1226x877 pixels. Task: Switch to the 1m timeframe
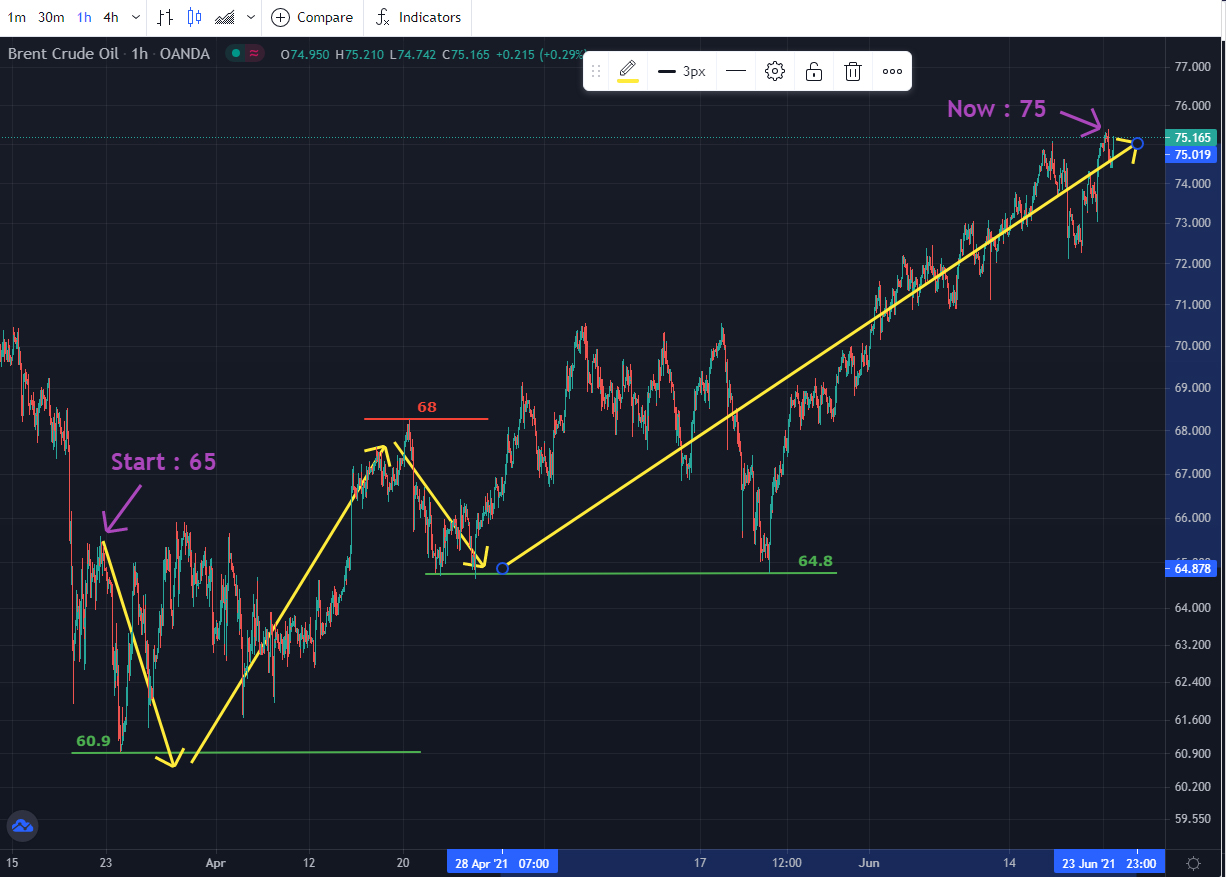click(17, 17)
